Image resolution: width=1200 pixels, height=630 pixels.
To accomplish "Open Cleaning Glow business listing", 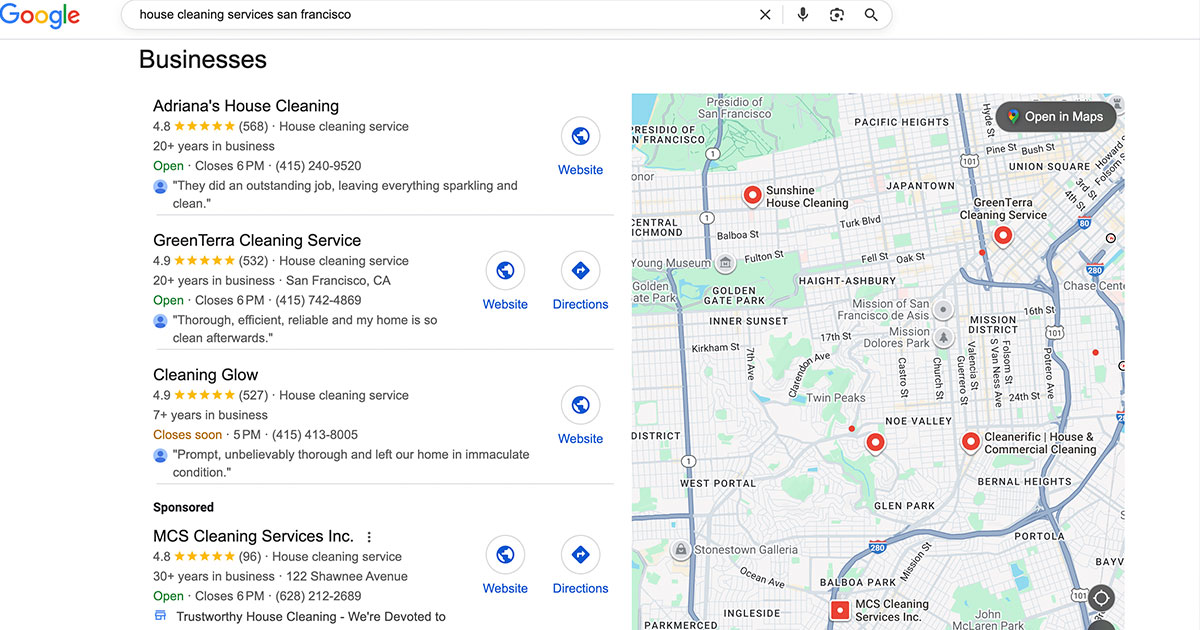I will click(x=206, y=375).
